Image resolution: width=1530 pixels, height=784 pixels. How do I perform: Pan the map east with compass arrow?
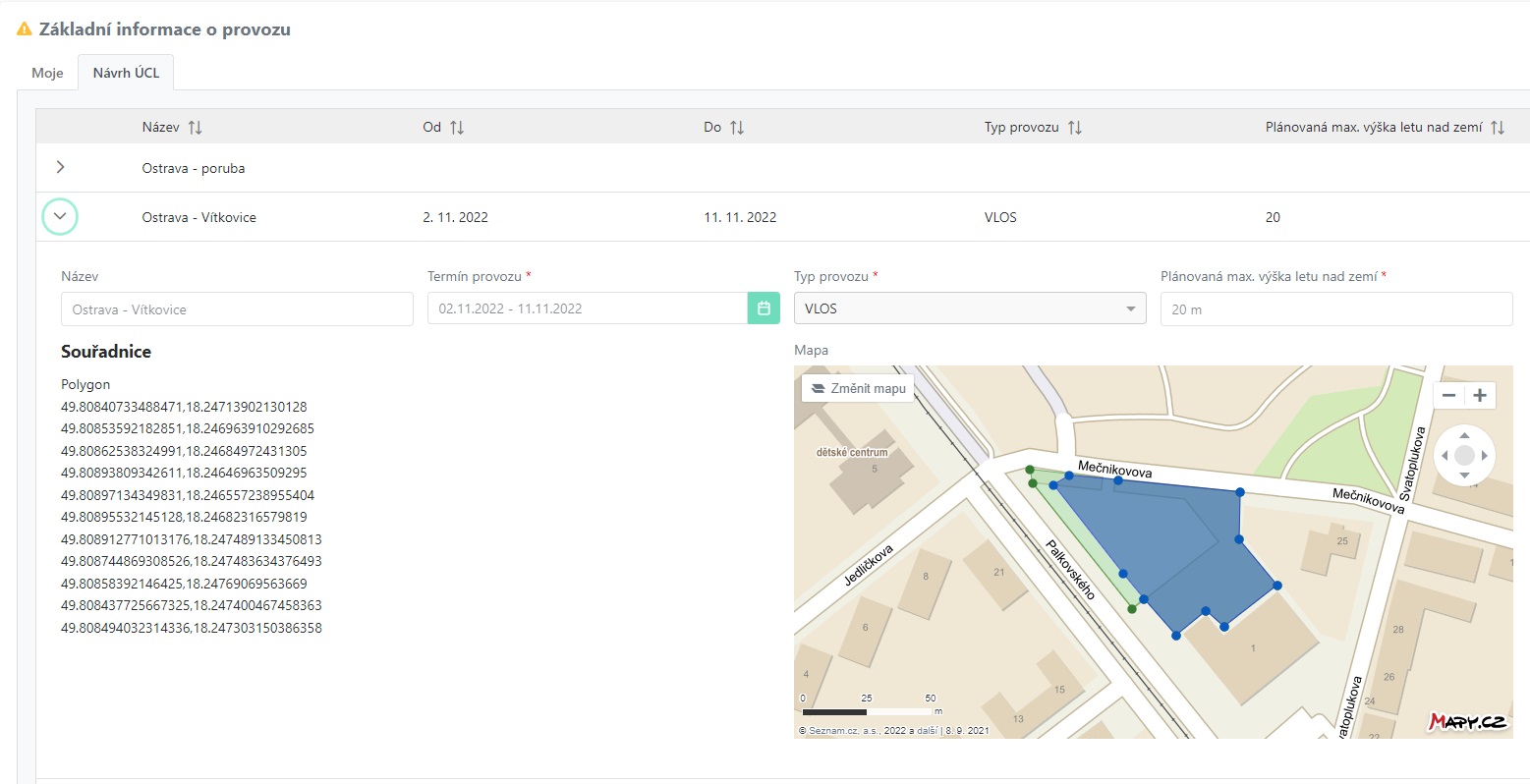[1484, 456]
